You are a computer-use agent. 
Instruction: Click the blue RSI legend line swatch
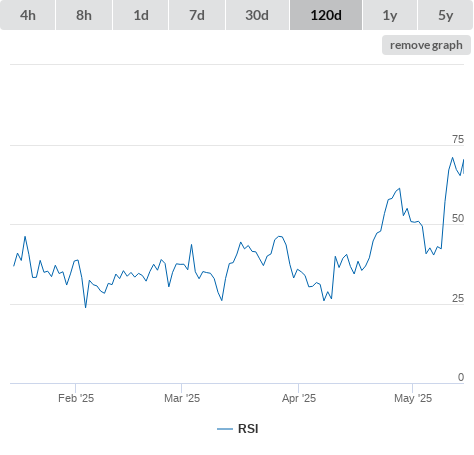pyautogui.click(x=225, y=429)
